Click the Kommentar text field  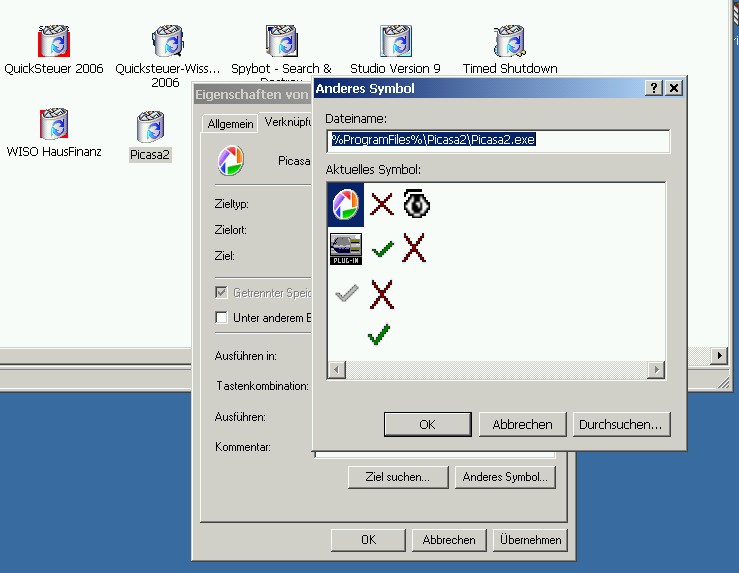pos(434,454)
